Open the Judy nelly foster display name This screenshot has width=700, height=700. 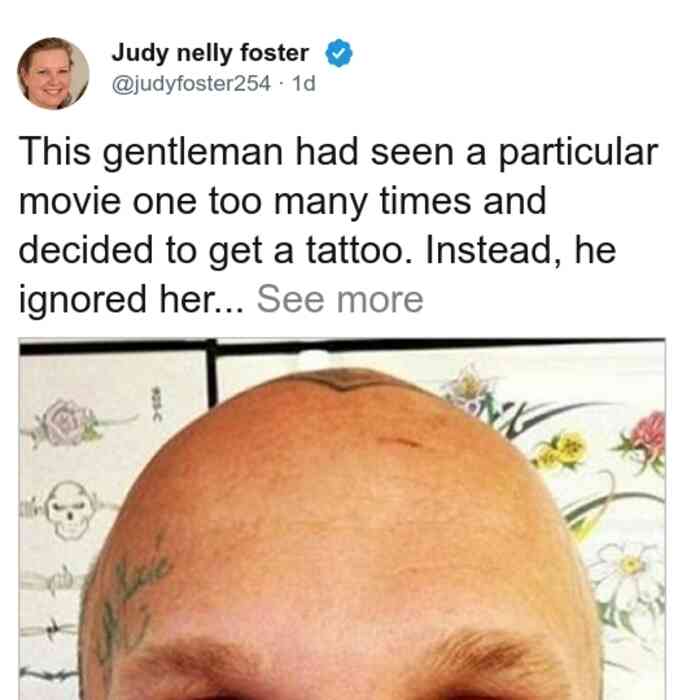(x=210, y=53)
